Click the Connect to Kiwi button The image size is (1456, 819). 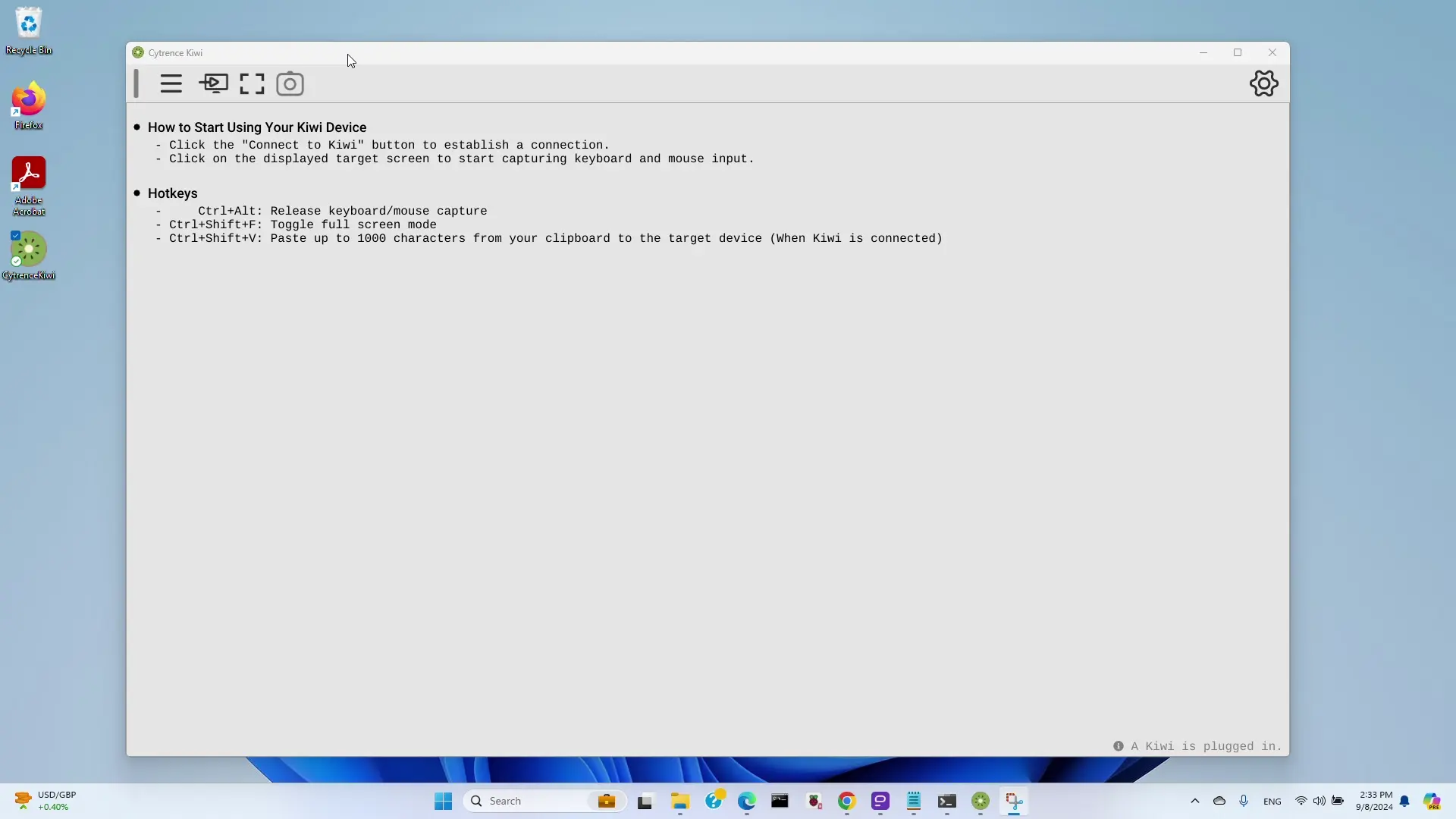tap(213, 83)
